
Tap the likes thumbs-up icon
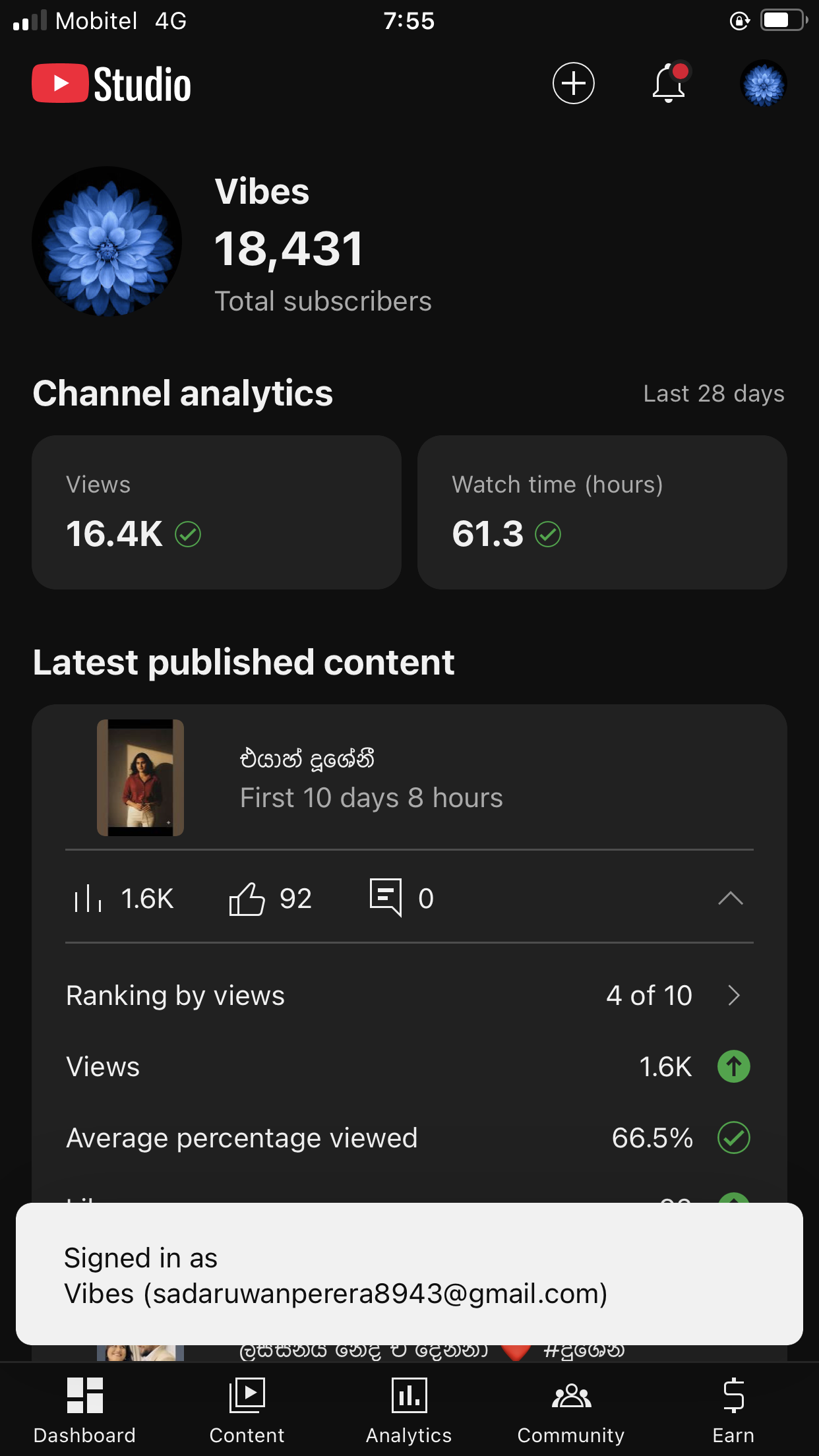pyautogui.click(x=247, y=898)
